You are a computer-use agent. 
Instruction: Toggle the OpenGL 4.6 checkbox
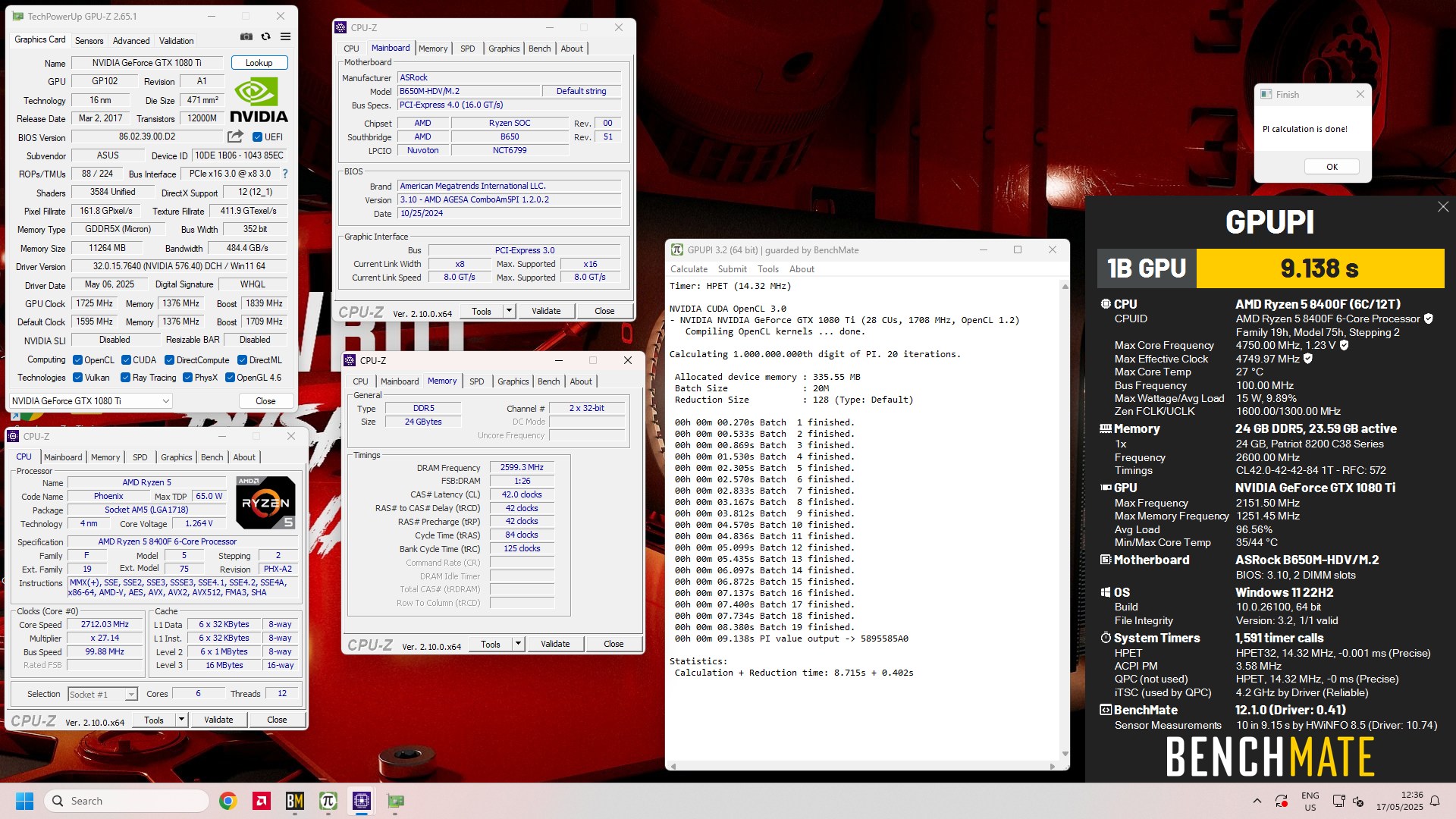230,378
